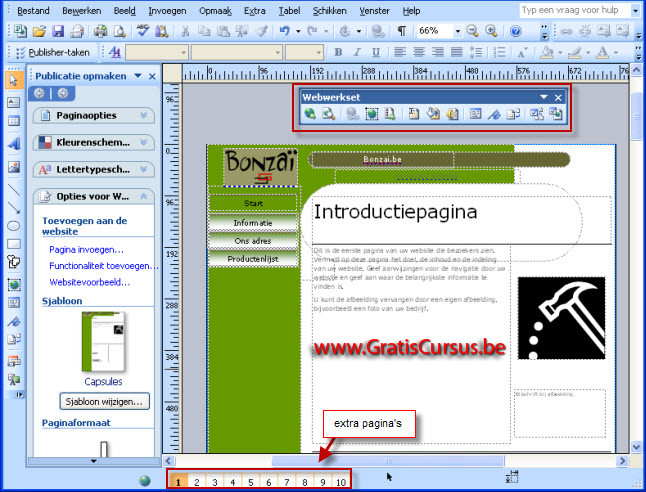
Task: Select the Arrow line tool
Action: click(x=14, y=208)
